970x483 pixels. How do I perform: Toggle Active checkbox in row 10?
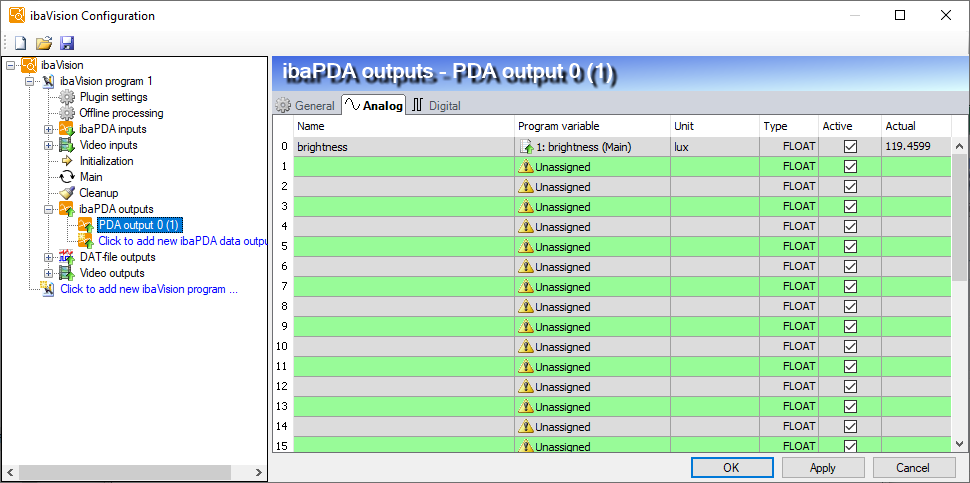pos(850,346)
